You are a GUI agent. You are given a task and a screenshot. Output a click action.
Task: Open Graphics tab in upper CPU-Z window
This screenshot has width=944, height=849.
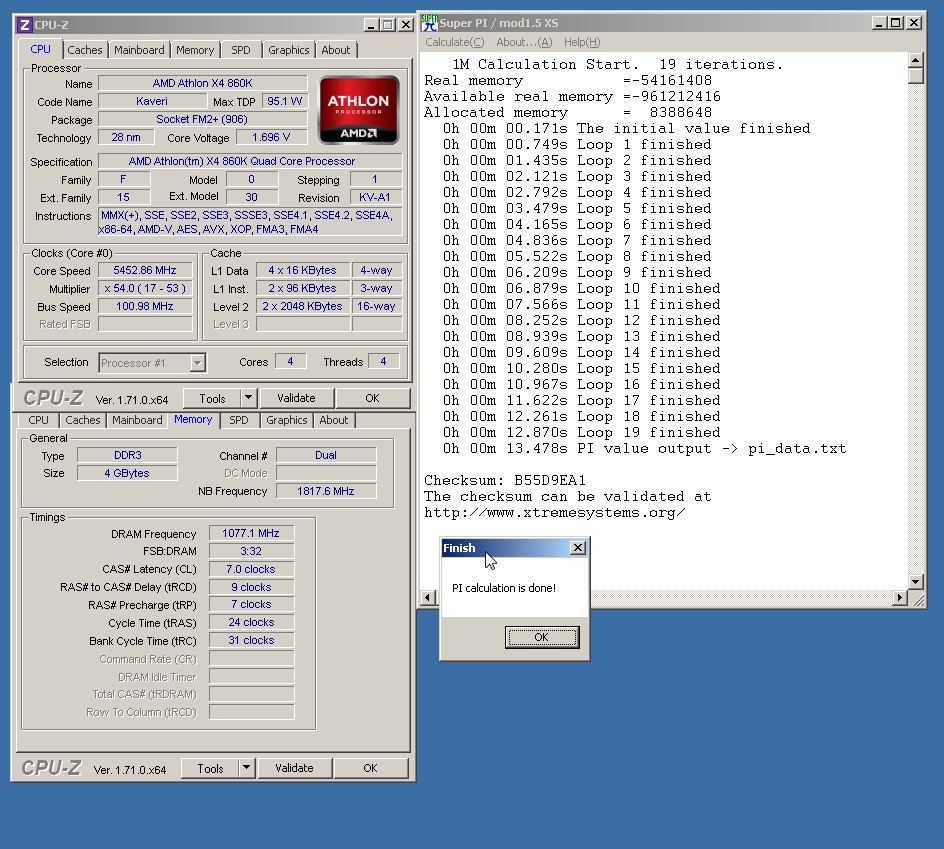click(x=288, y=50)
